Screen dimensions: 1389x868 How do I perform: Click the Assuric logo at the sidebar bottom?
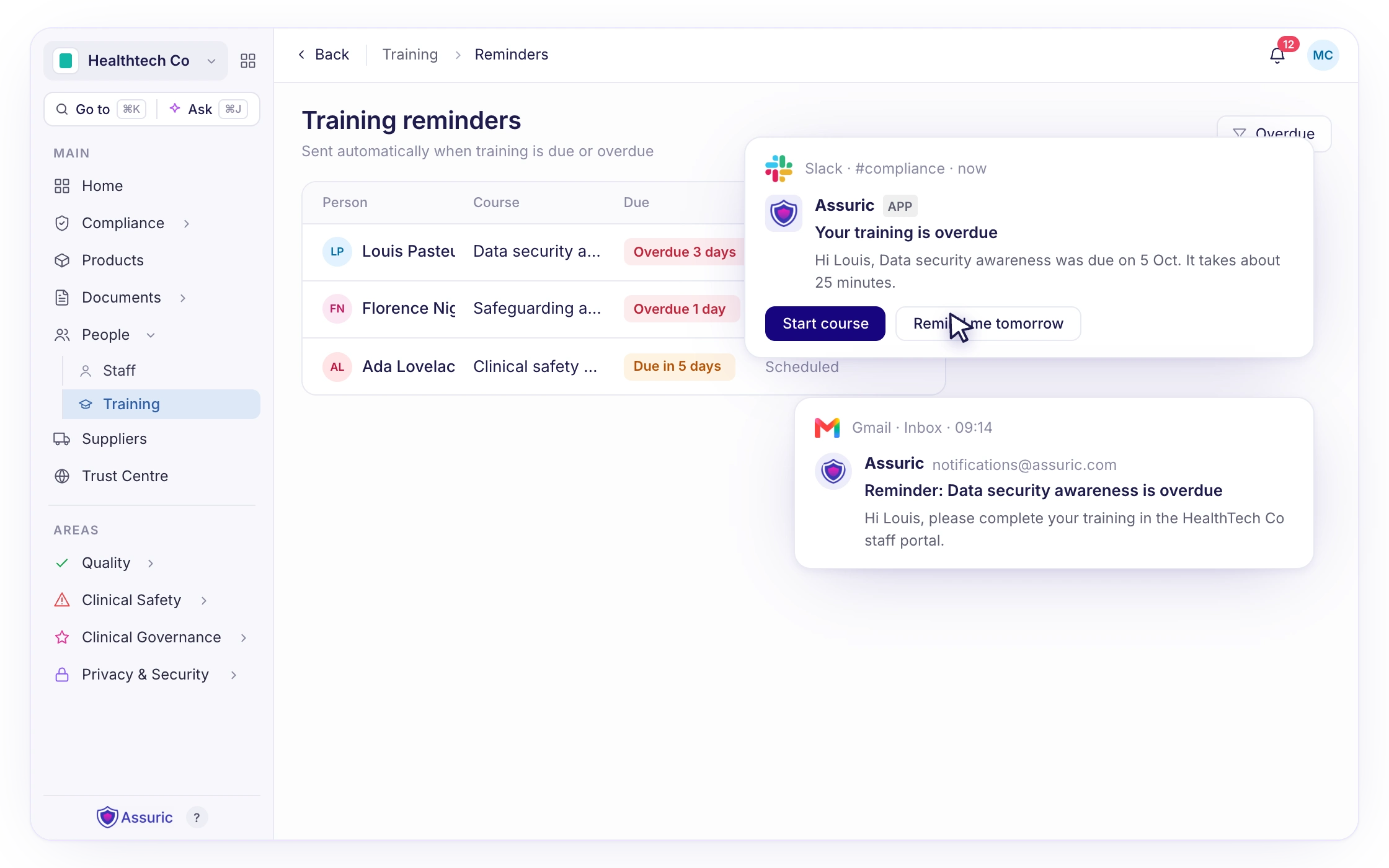[135, 817]
